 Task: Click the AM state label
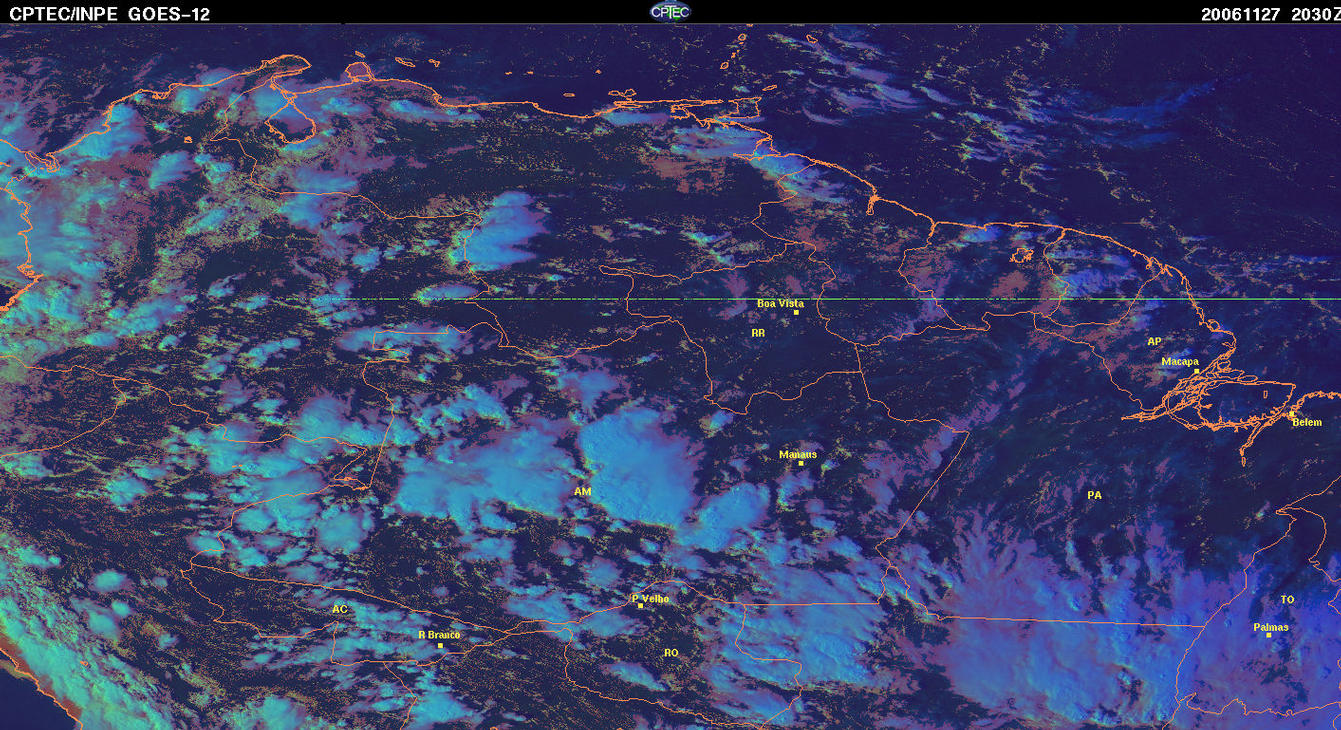click(x=583, y=491)
